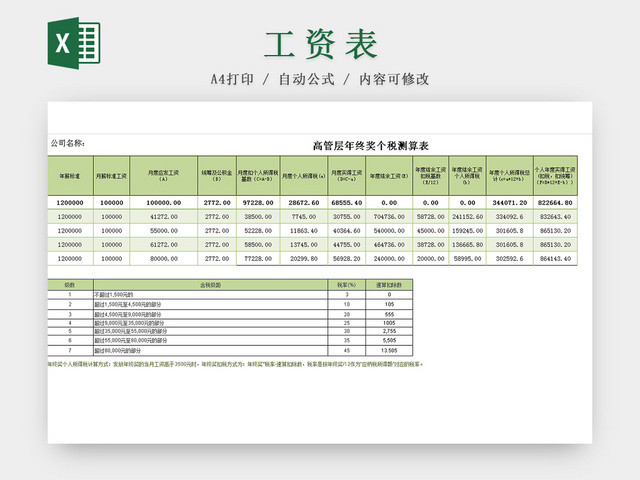Select the 月度应发工资 (A) column header
The image size is (640, 480).
[163, 176]
